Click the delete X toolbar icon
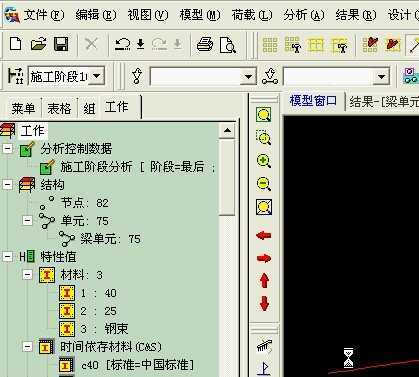Image resolution: width=419 pixels, height=377 pixels. (91, 44)
